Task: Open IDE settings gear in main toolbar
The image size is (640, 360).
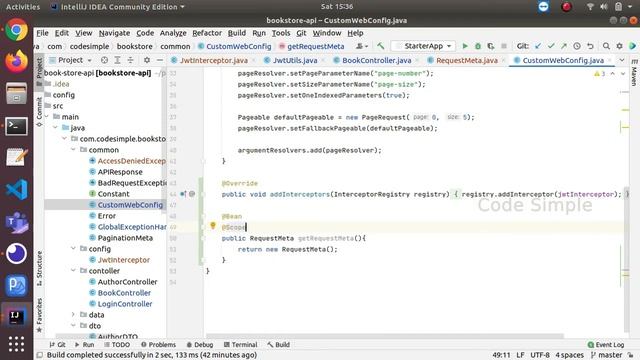Action: point(619,46)
